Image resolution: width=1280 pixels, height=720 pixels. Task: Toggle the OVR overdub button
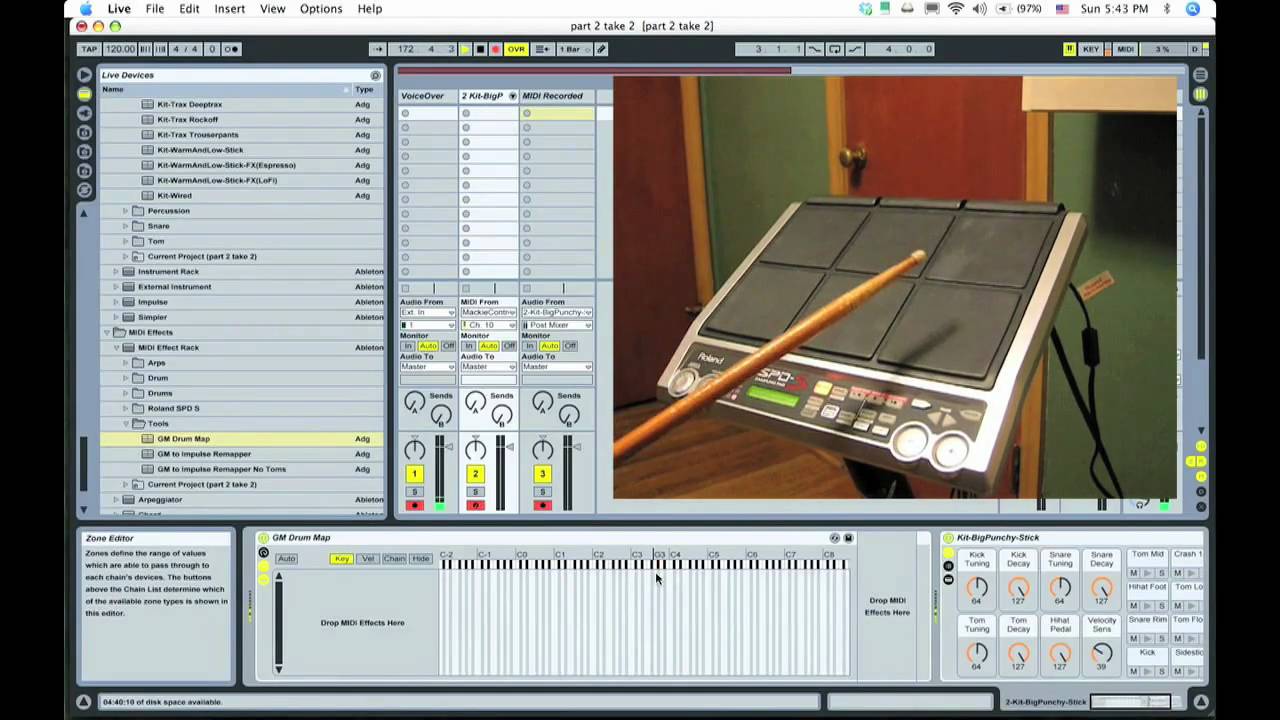tap(516, 49)
